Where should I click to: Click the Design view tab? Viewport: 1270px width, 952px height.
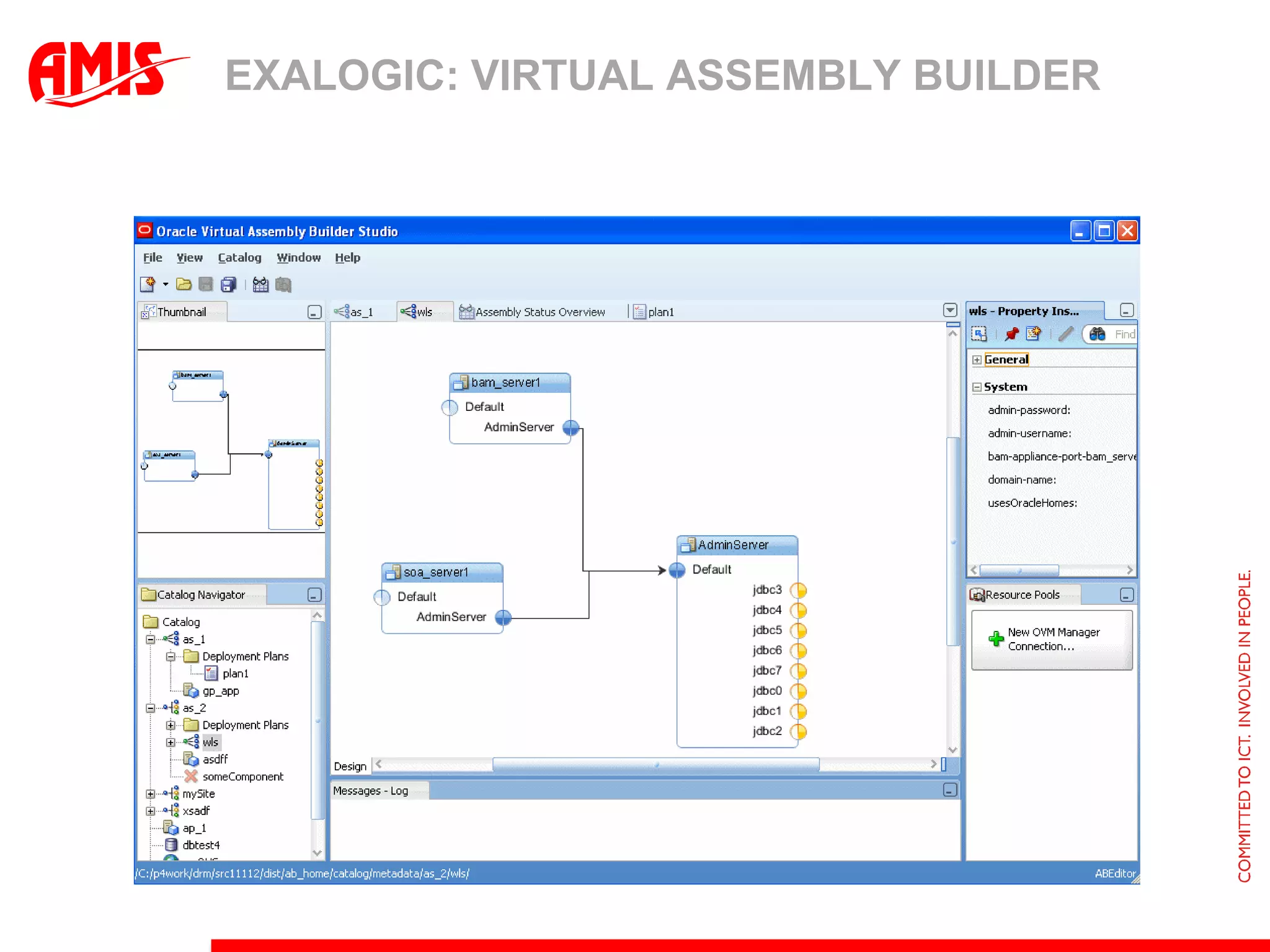[350, 767]
